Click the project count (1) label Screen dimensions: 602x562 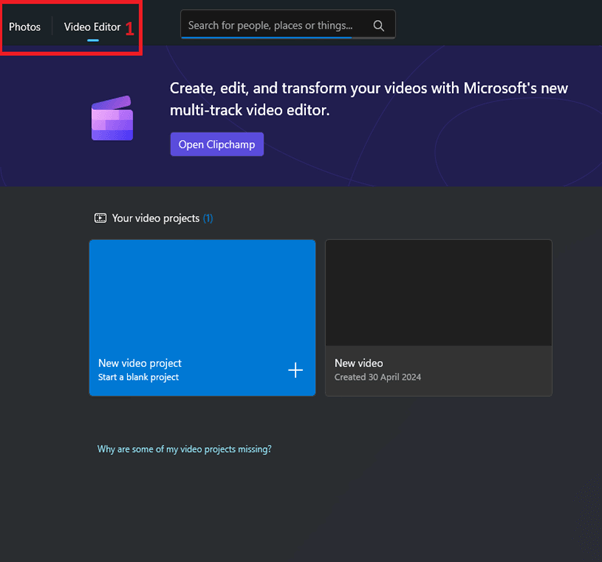pyautogui.click(x=208, y=218)
